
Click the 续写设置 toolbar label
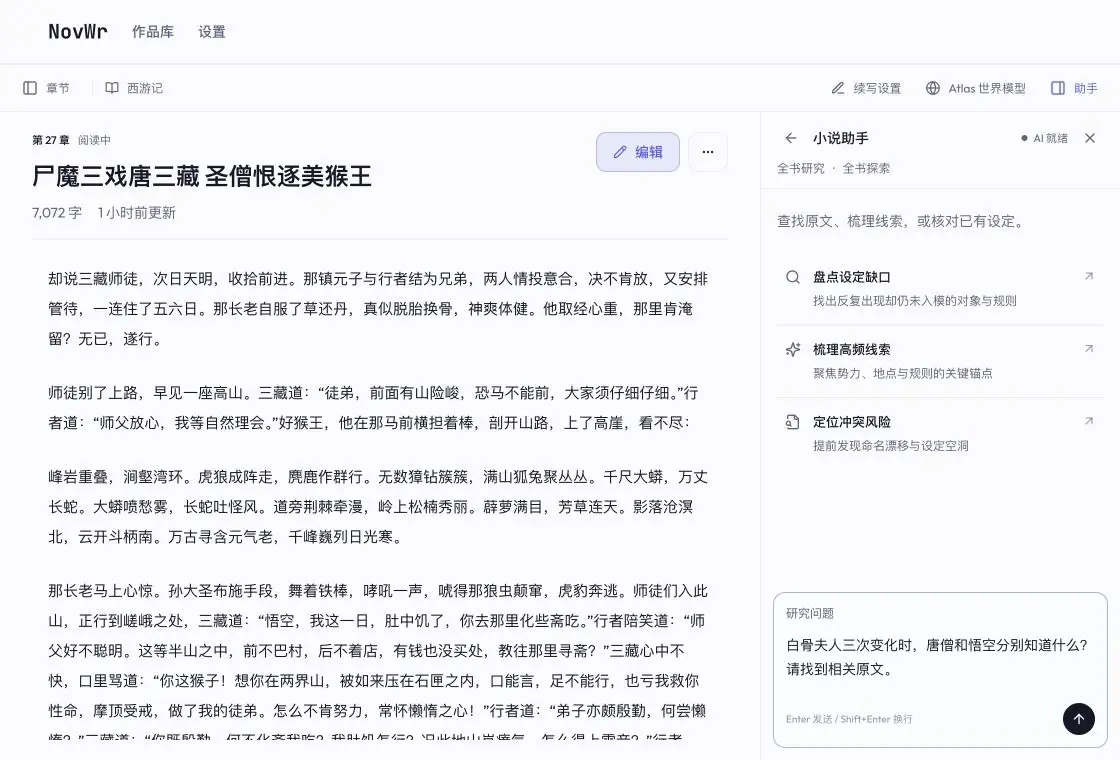[x=877, y=88]
